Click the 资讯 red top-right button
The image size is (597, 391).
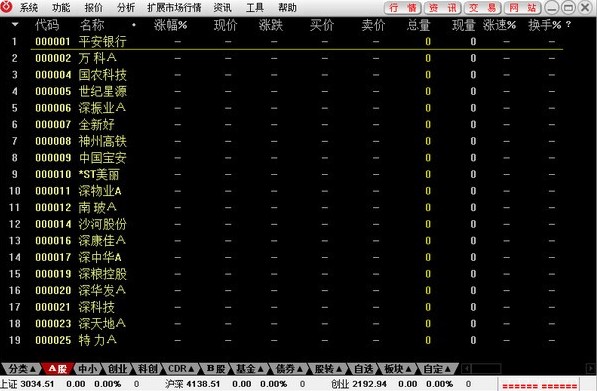click(x=442, y=8)
